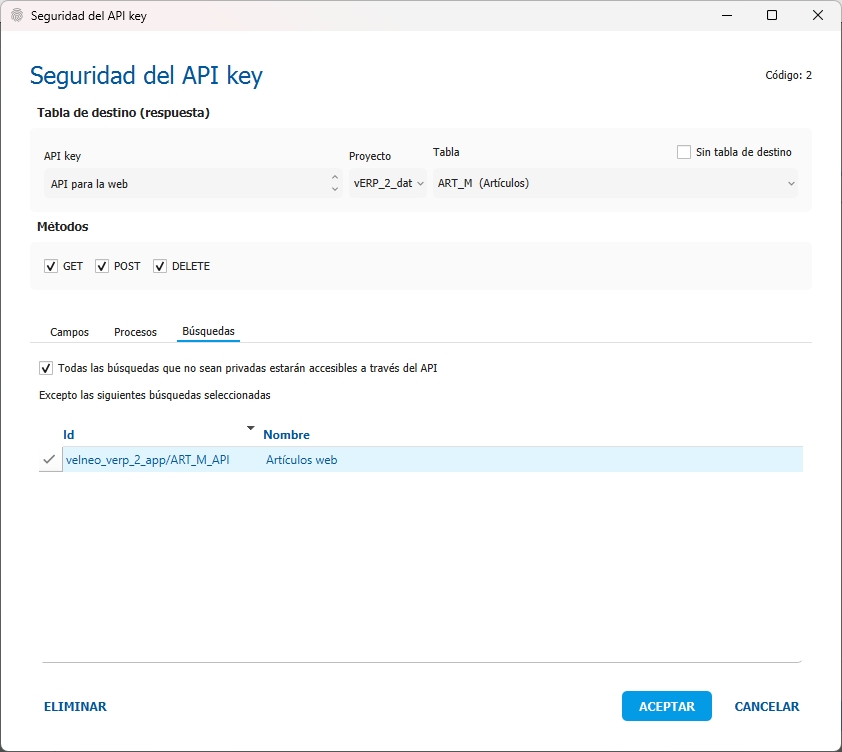
Task: Click ELIMINAR to delete the record
Action: click(75, 707)
